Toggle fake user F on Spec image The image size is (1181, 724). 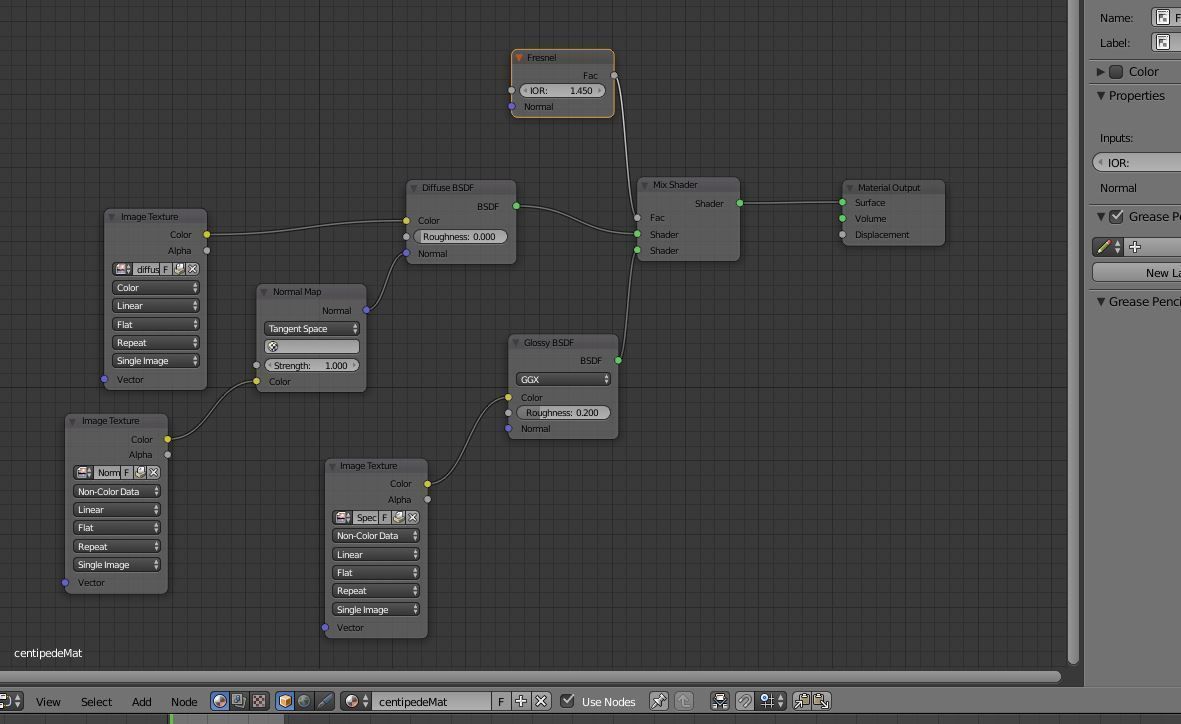(385, 518)
